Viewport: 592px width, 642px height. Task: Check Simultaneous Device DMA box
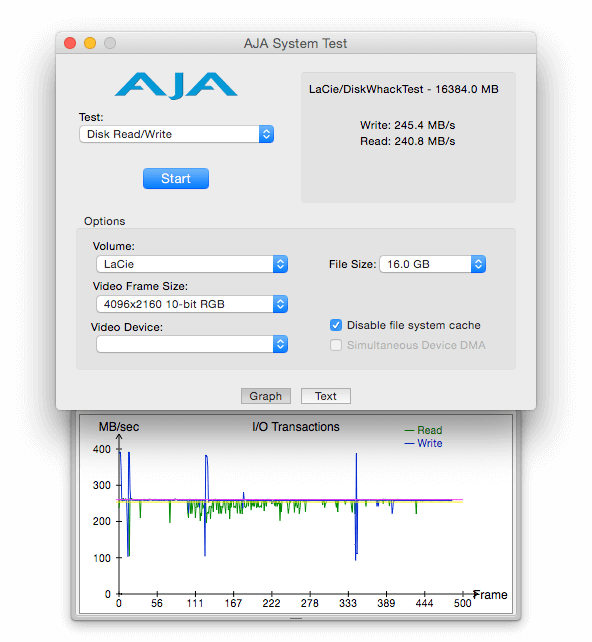pyautogui.click(x=336, y=345)
